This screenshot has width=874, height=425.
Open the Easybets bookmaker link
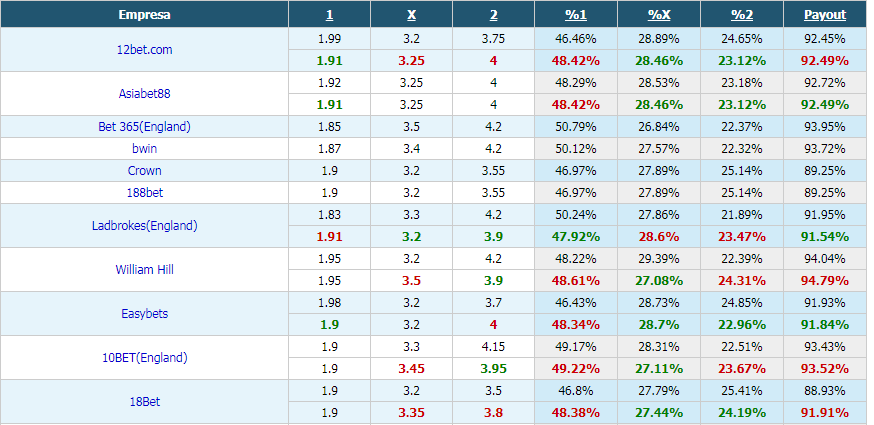pyautogui.click(x=144, y=314)
